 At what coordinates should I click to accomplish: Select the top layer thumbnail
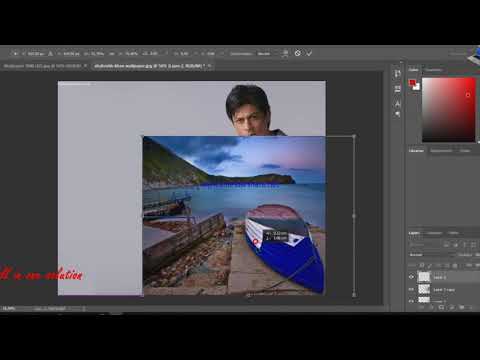coord(424,277)
